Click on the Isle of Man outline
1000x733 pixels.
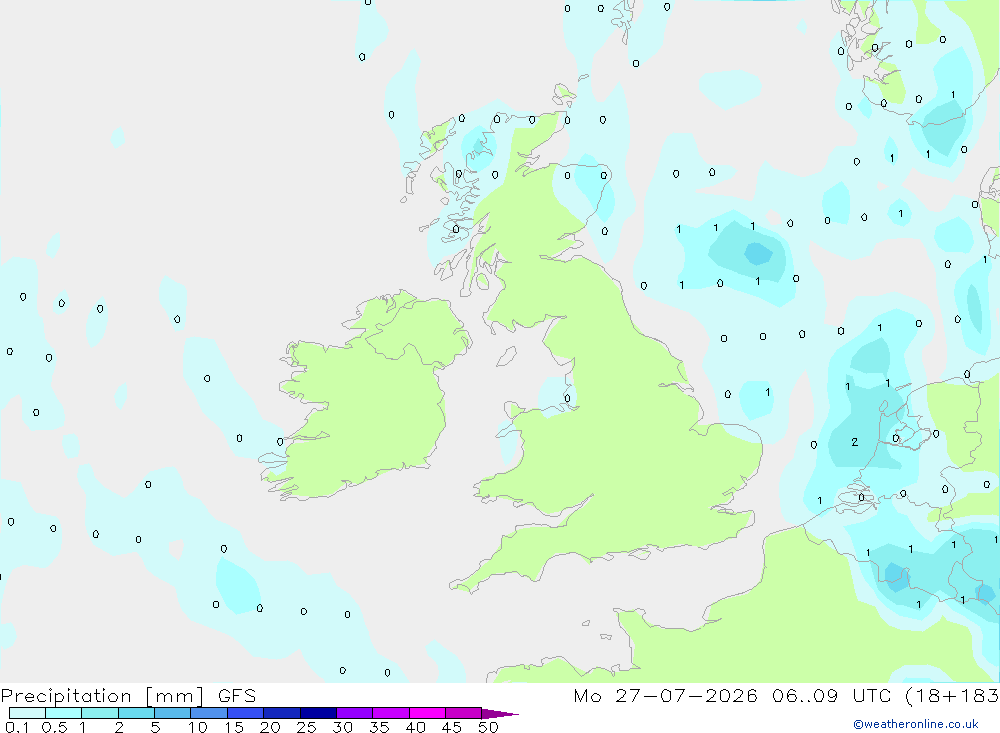[506, 356]
